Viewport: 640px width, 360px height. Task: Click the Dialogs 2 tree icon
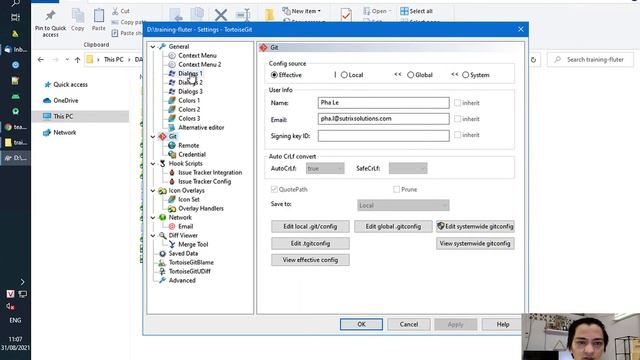172,82
